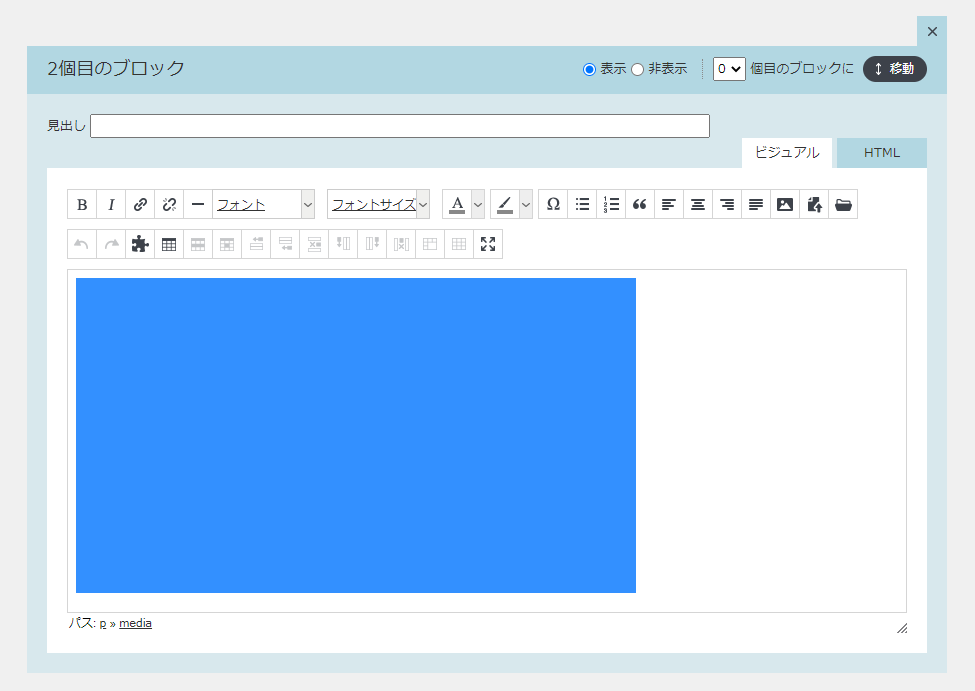Select the 表示 radio button
Image resolution: width=975 pixels, height=691 pixels.
click(x=589, y=69)
